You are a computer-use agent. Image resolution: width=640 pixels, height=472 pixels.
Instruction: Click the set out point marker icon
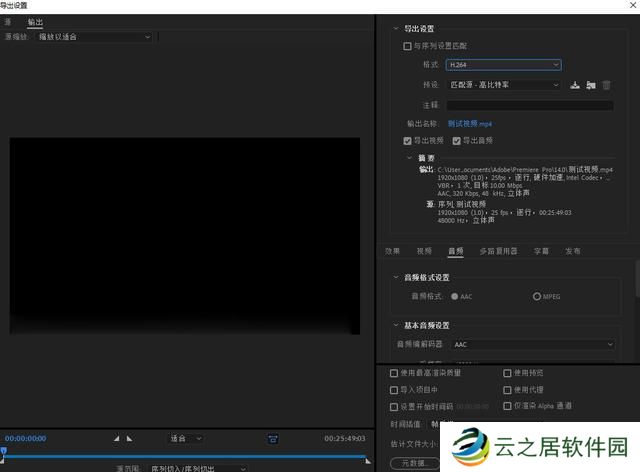128,438
